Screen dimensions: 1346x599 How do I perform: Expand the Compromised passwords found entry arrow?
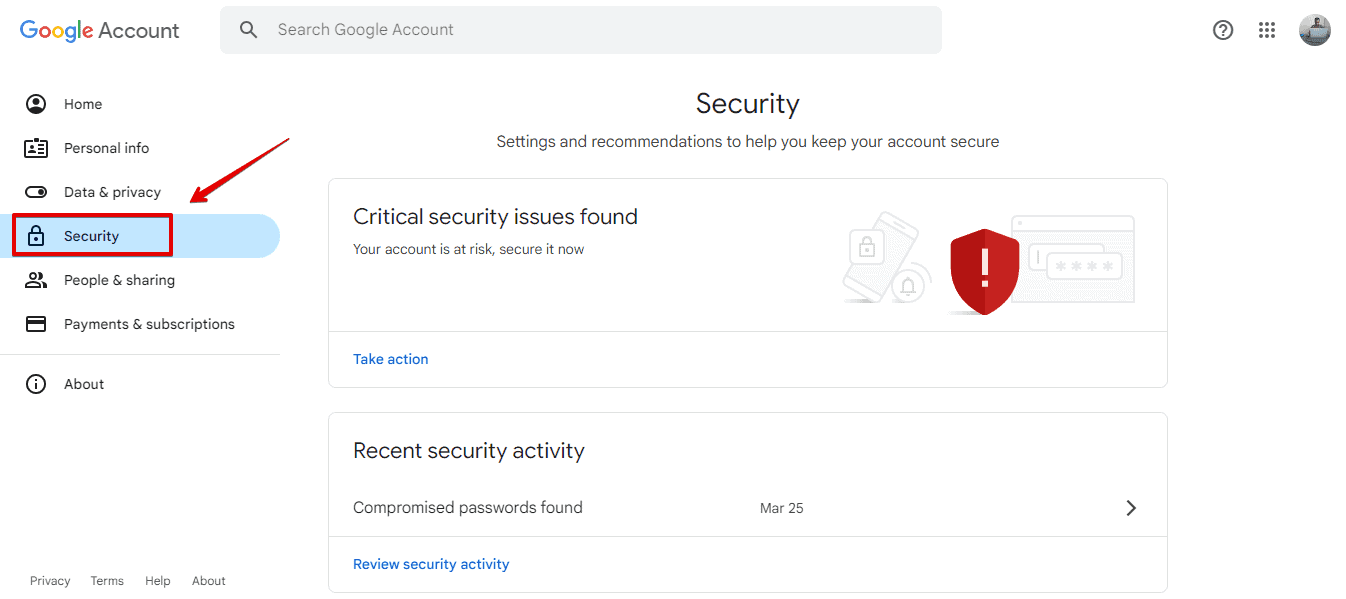[1131, 508]
